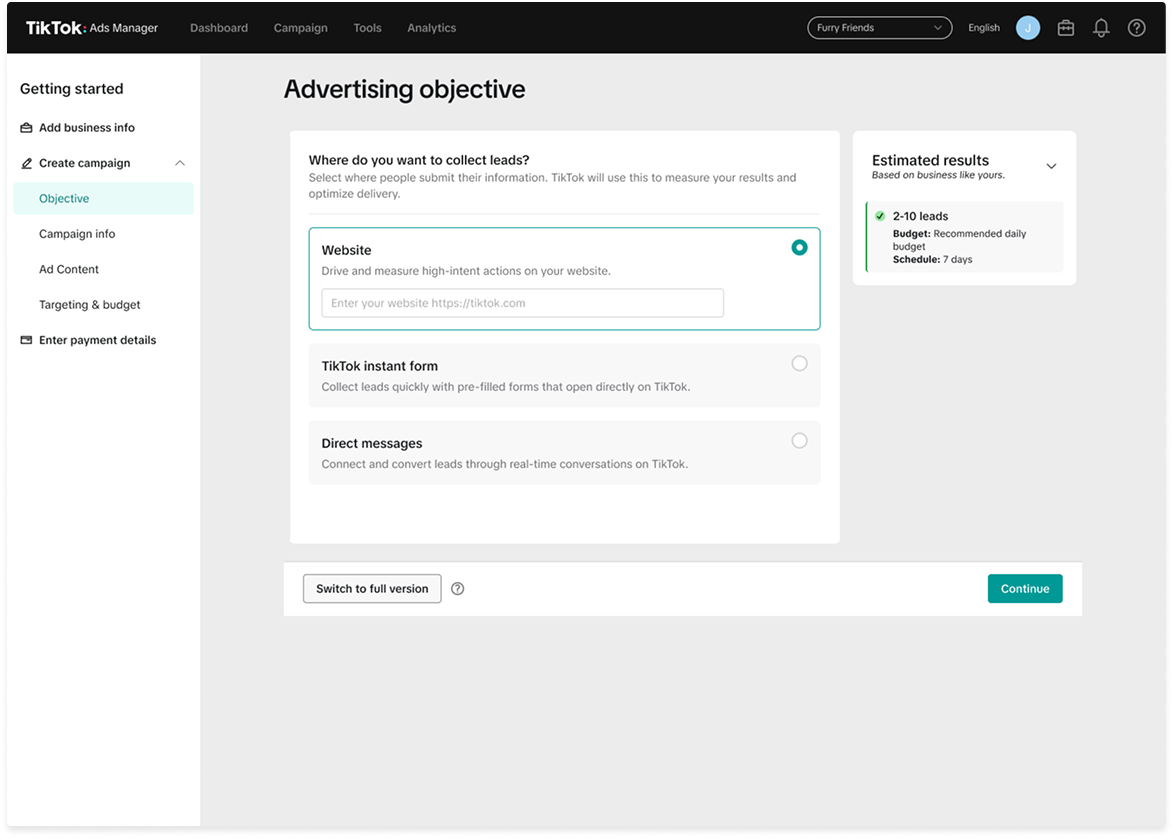Click Switch to full version button
This screenshot has width=1173, height=838.
click(372, 589)
